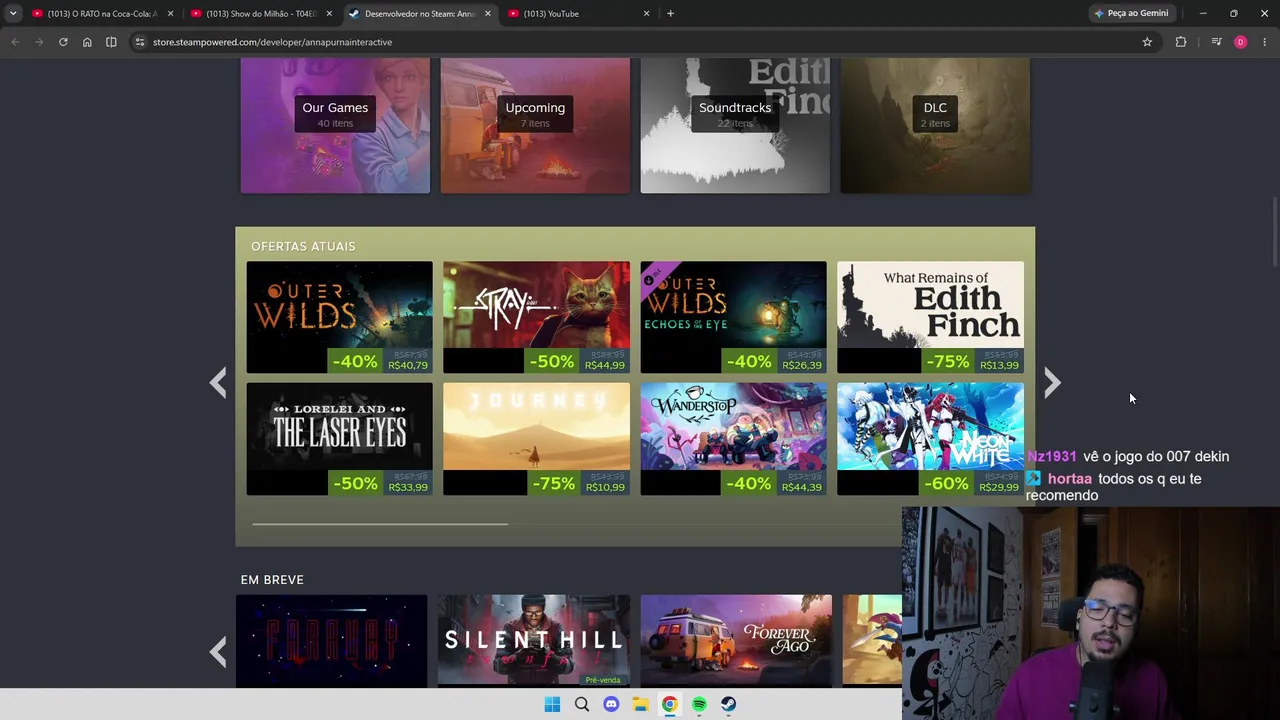
Task: Open the browser home page
Action: [87, 42]
